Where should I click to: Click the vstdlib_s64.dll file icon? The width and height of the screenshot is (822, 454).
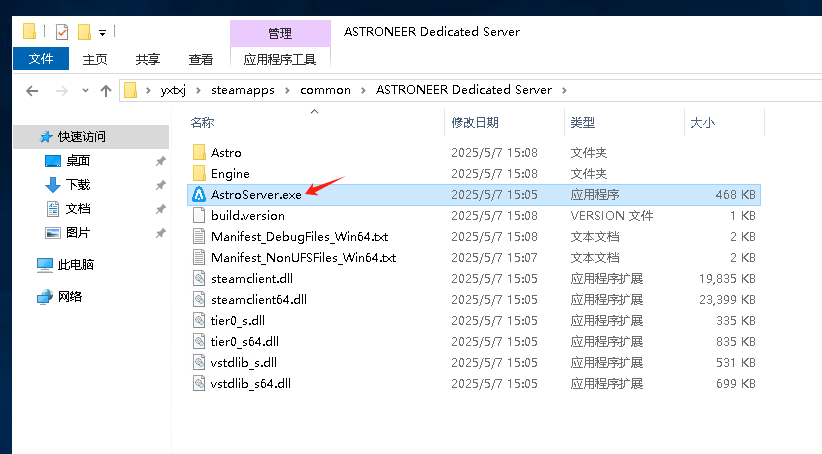pos(199,383)
